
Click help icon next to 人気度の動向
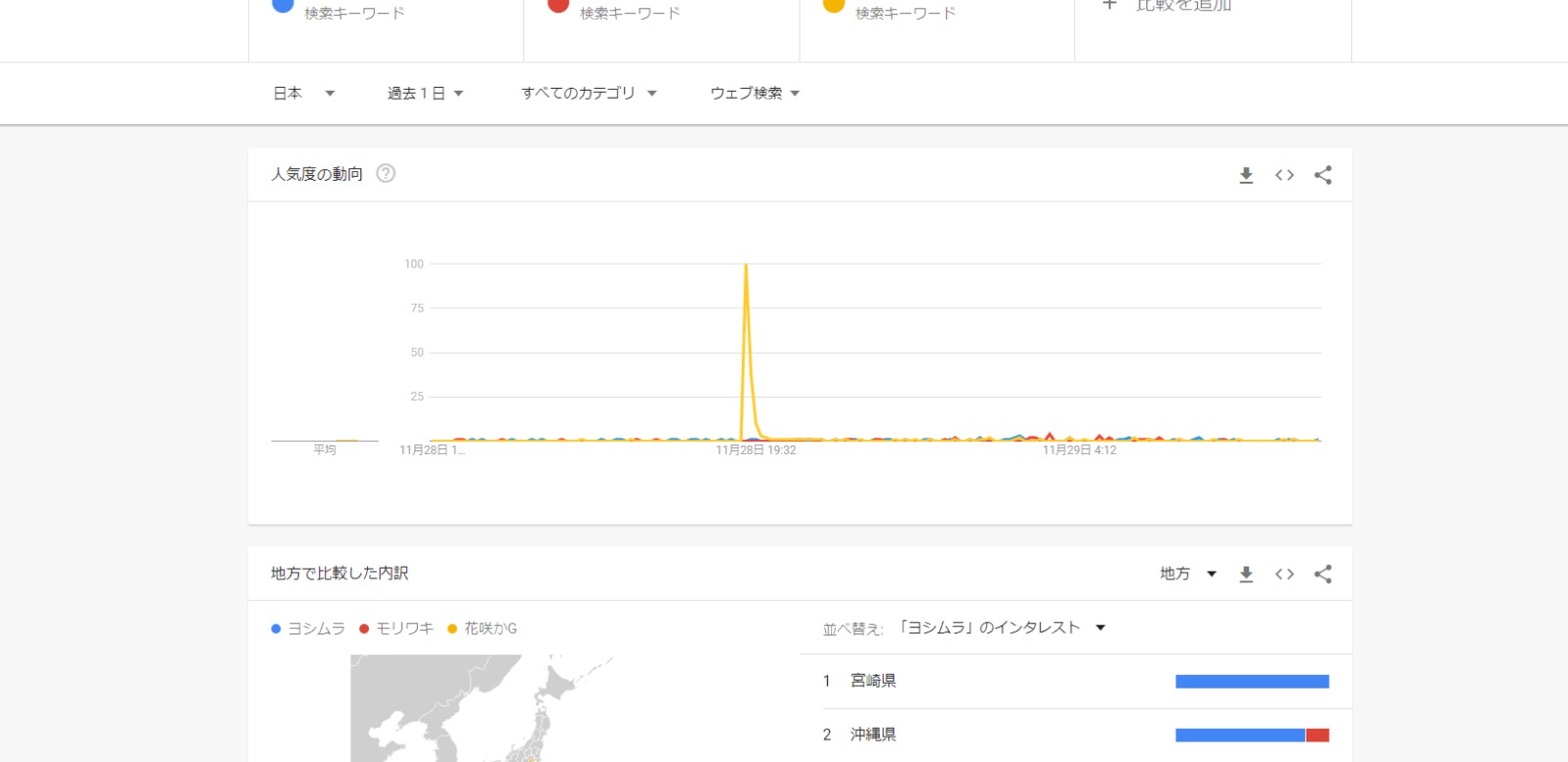point(386,174)
